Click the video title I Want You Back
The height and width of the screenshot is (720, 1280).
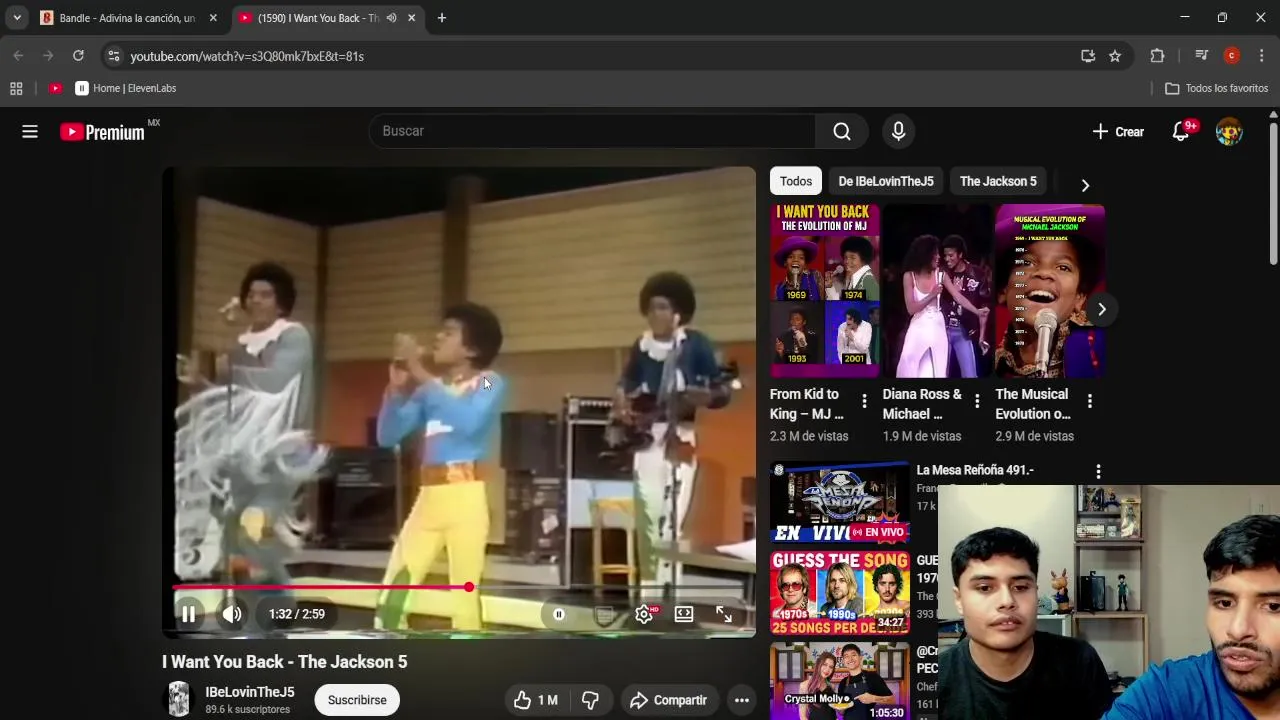tap(285, 662)
